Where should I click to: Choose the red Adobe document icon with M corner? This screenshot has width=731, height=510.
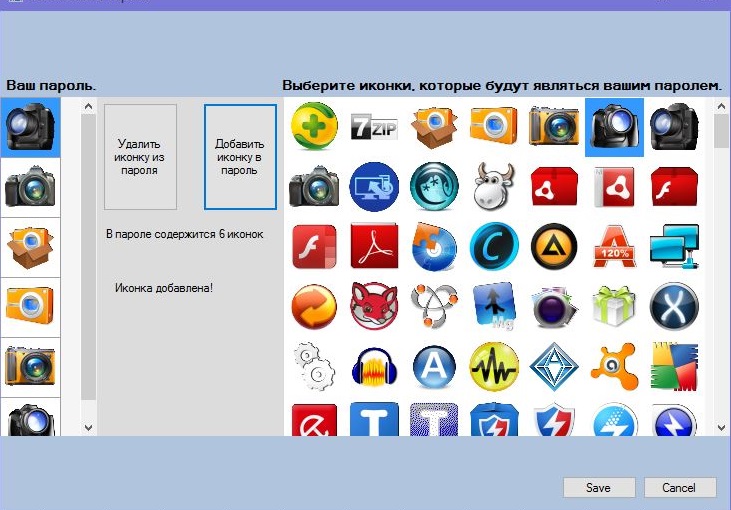click(x=614, y=186)
